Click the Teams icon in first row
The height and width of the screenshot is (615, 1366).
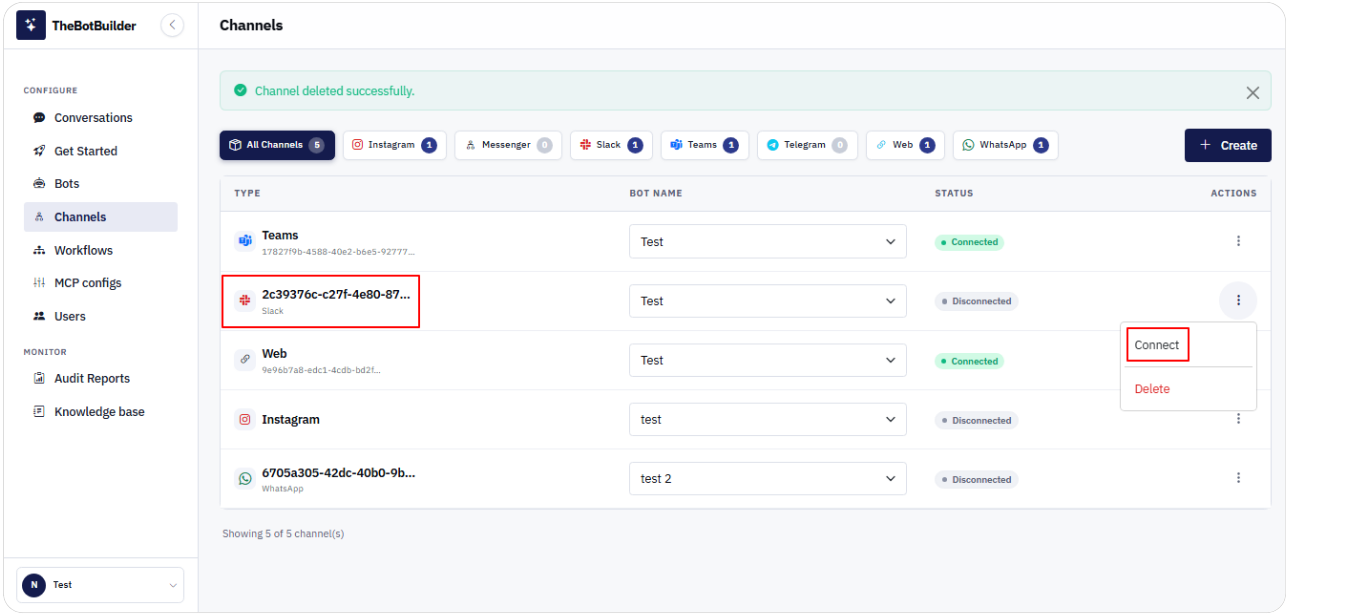245,241
